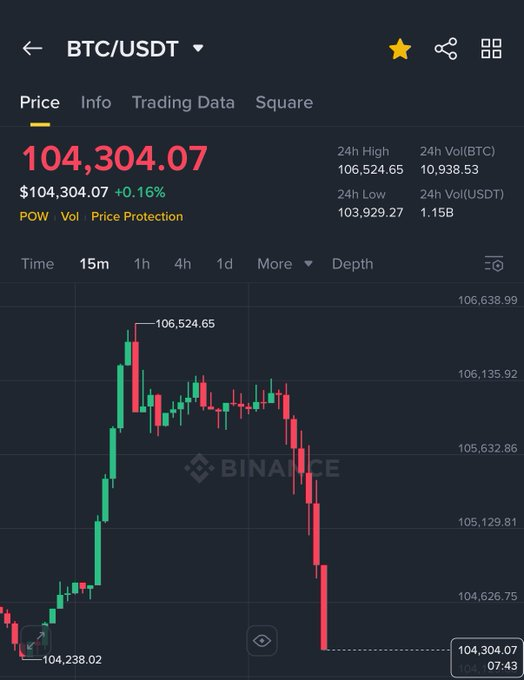Select the Time line chart option
524x680 pixels.
pyautogui.click(x=38, y=264)
